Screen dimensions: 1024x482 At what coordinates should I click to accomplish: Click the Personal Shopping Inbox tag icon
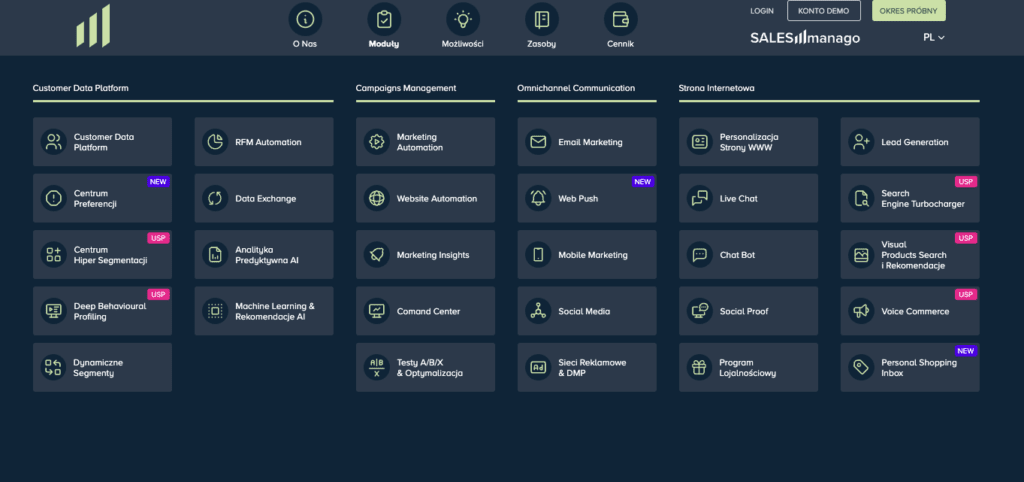[x=861, y=367]
